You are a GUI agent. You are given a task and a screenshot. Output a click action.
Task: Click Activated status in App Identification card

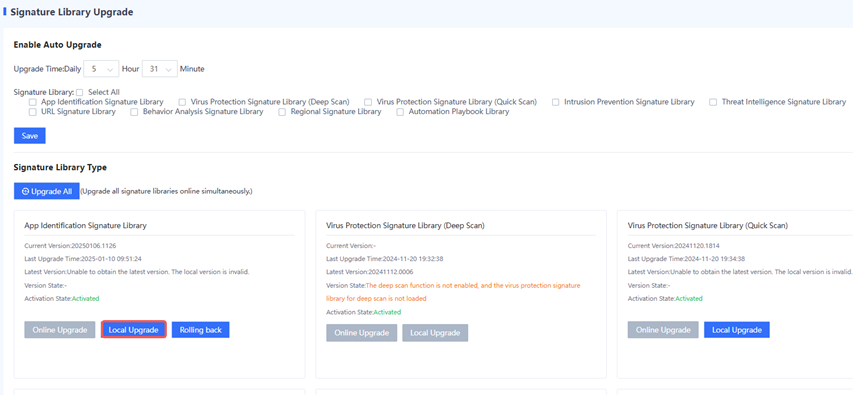[86, 298]
